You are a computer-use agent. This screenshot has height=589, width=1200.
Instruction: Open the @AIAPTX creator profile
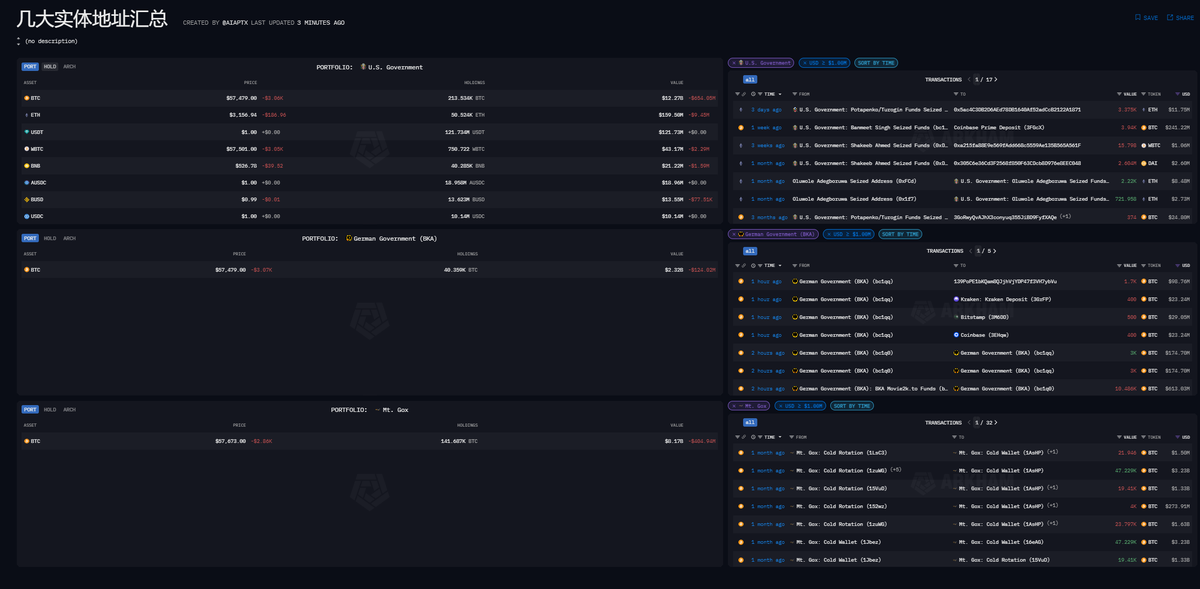click(x=234, y=22)
